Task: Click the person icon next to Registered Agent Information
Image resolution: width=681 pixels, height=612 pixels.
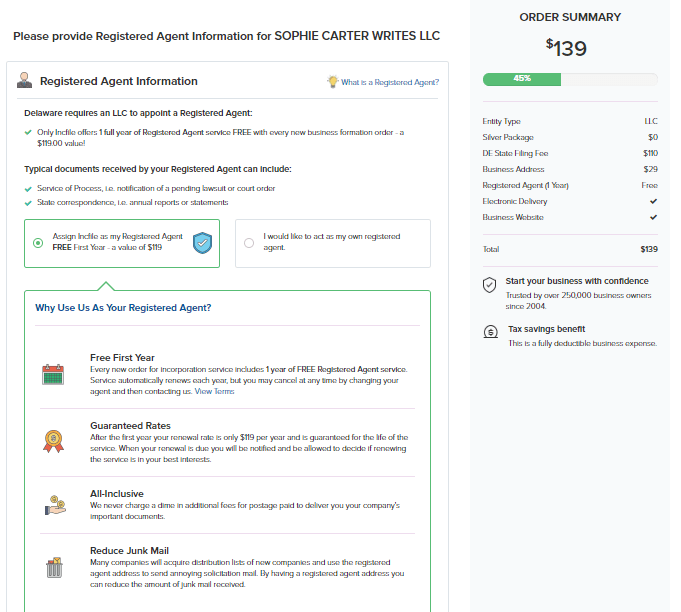Action: click(x=24, y=82)
